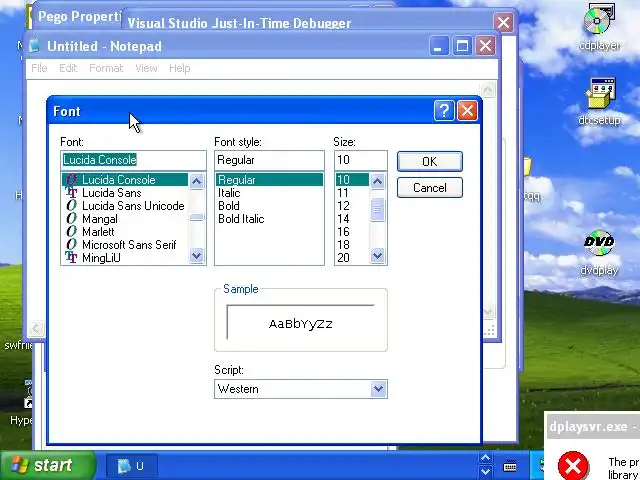Select size 16 in the Size list
This screenshot has width=640, height=480.
352,232
